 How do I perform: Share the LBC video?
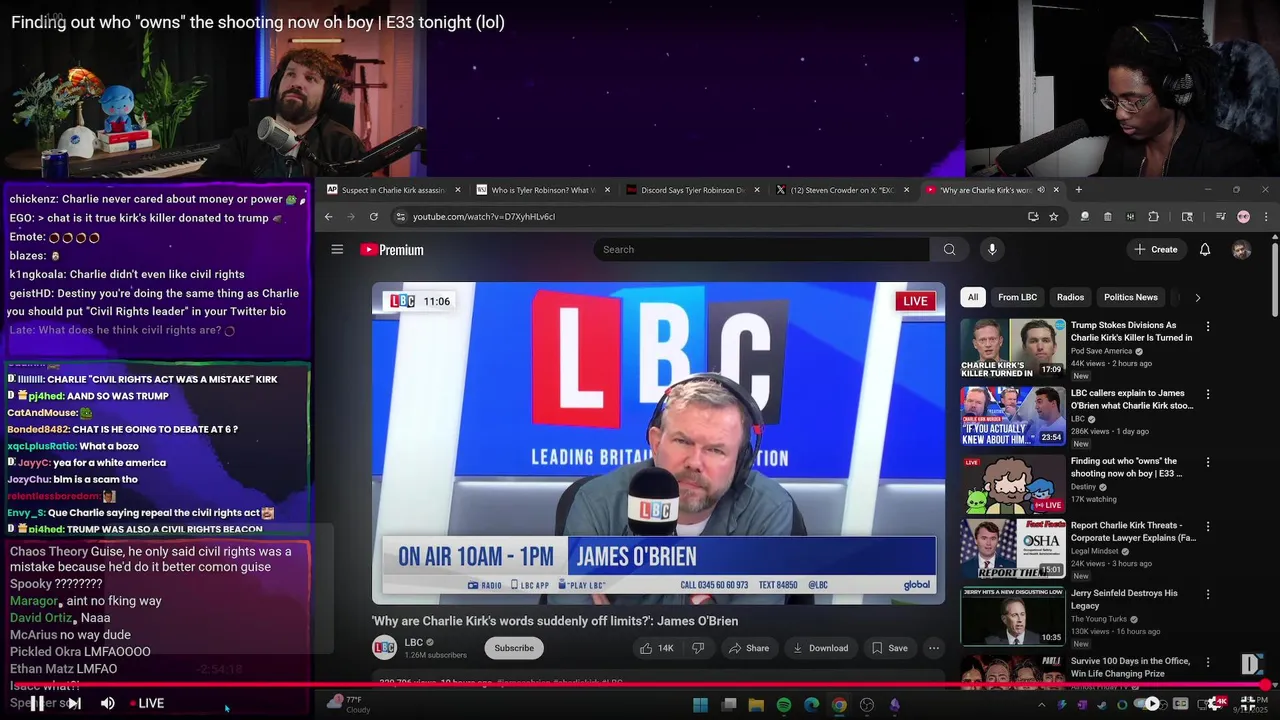(x=749, y=648)
